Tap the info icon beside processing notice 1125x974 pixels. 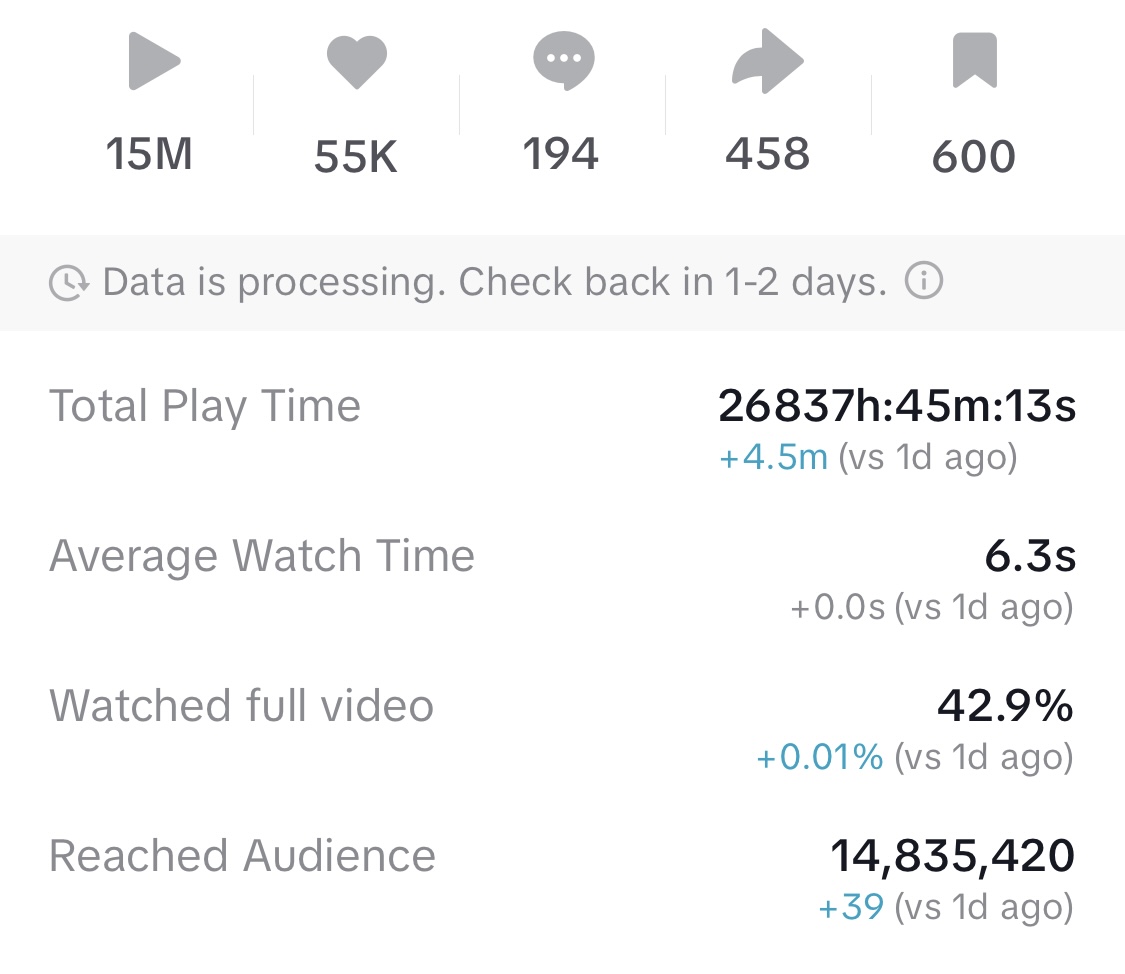pyautogui.click(x=923, y=283)
